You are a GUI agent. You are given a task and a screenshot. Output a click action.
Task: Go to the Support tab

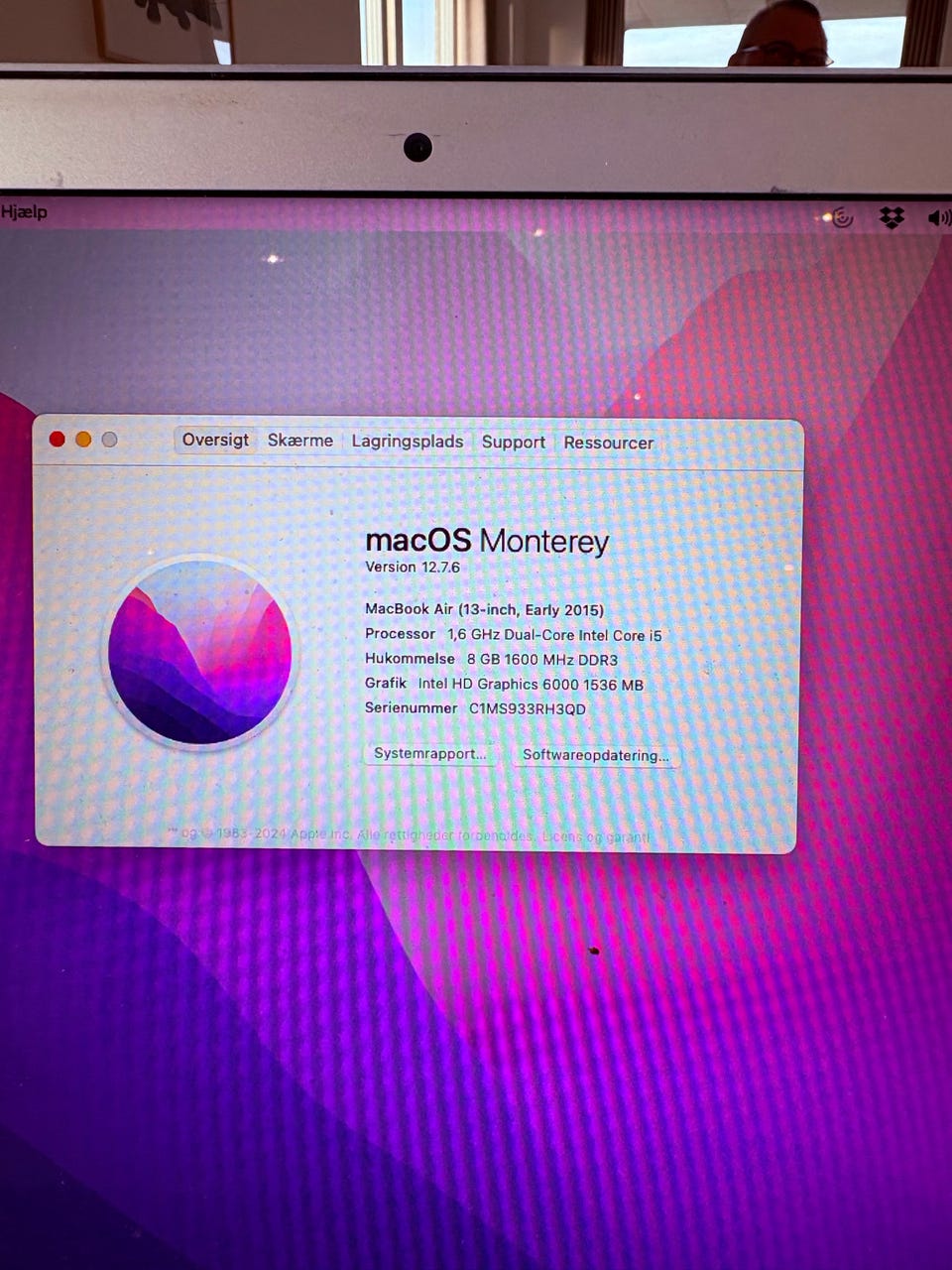(x=514, y=443)
